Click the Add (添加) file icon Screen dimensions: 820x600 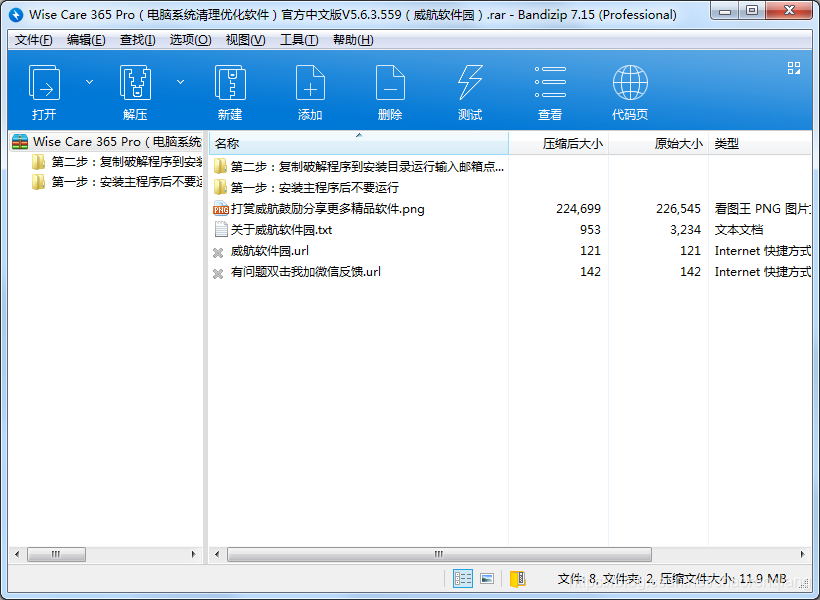pos(310,83)
